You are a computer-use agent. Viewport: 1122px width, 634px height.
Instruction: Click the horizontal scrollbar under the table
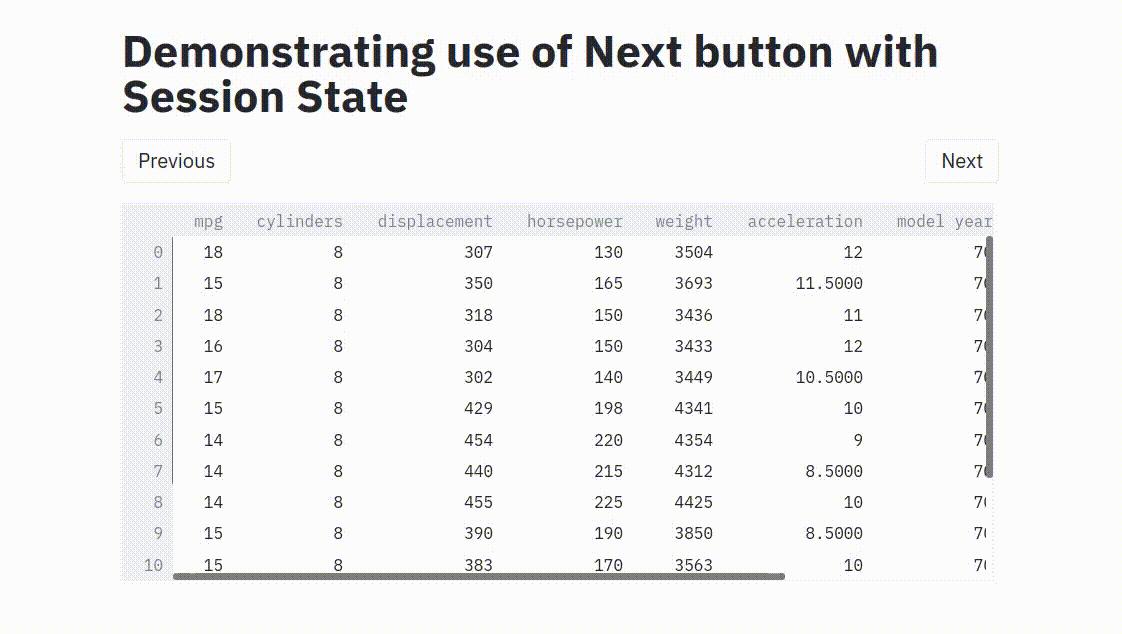478,576
